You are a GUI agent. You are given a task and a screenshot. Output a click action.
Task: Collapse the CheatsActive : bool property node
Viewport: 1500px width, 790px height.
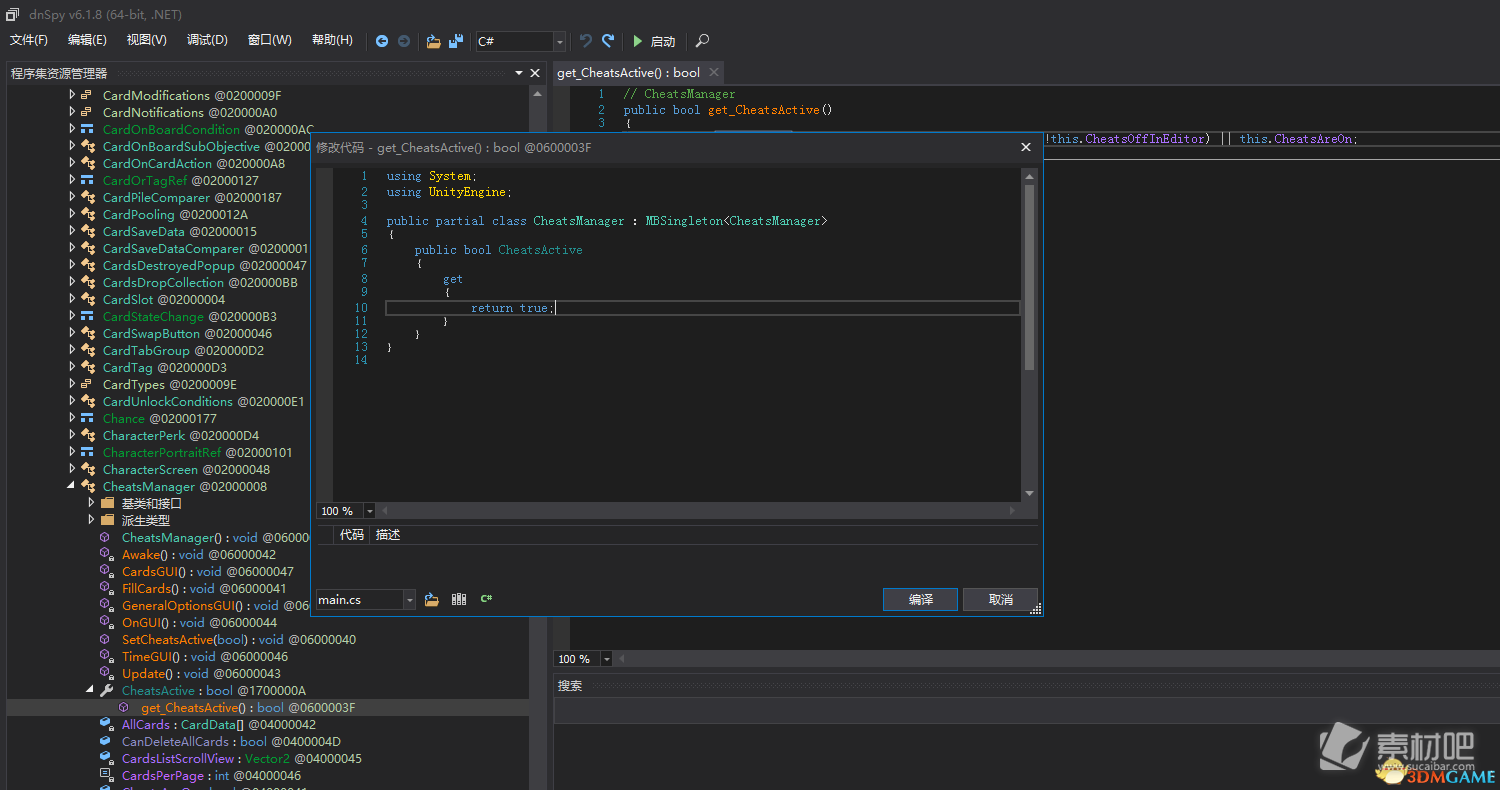coord(90,690)
